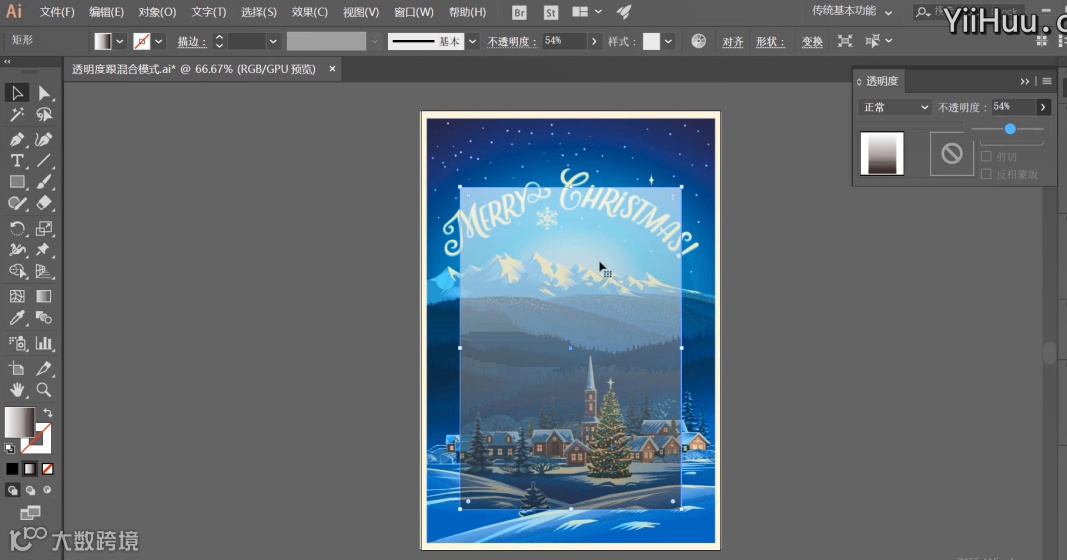1067x560 pixels.
Task: Open the 传统基本功能 workspace switcher
Action: 852,12
